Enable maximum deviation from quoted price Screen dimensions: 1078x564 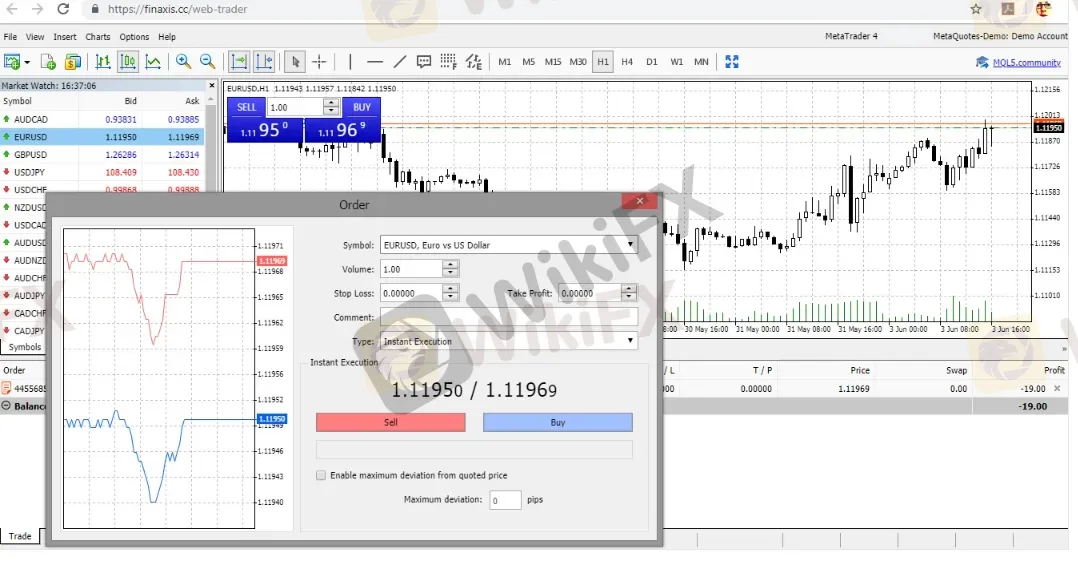click(321, 476)
